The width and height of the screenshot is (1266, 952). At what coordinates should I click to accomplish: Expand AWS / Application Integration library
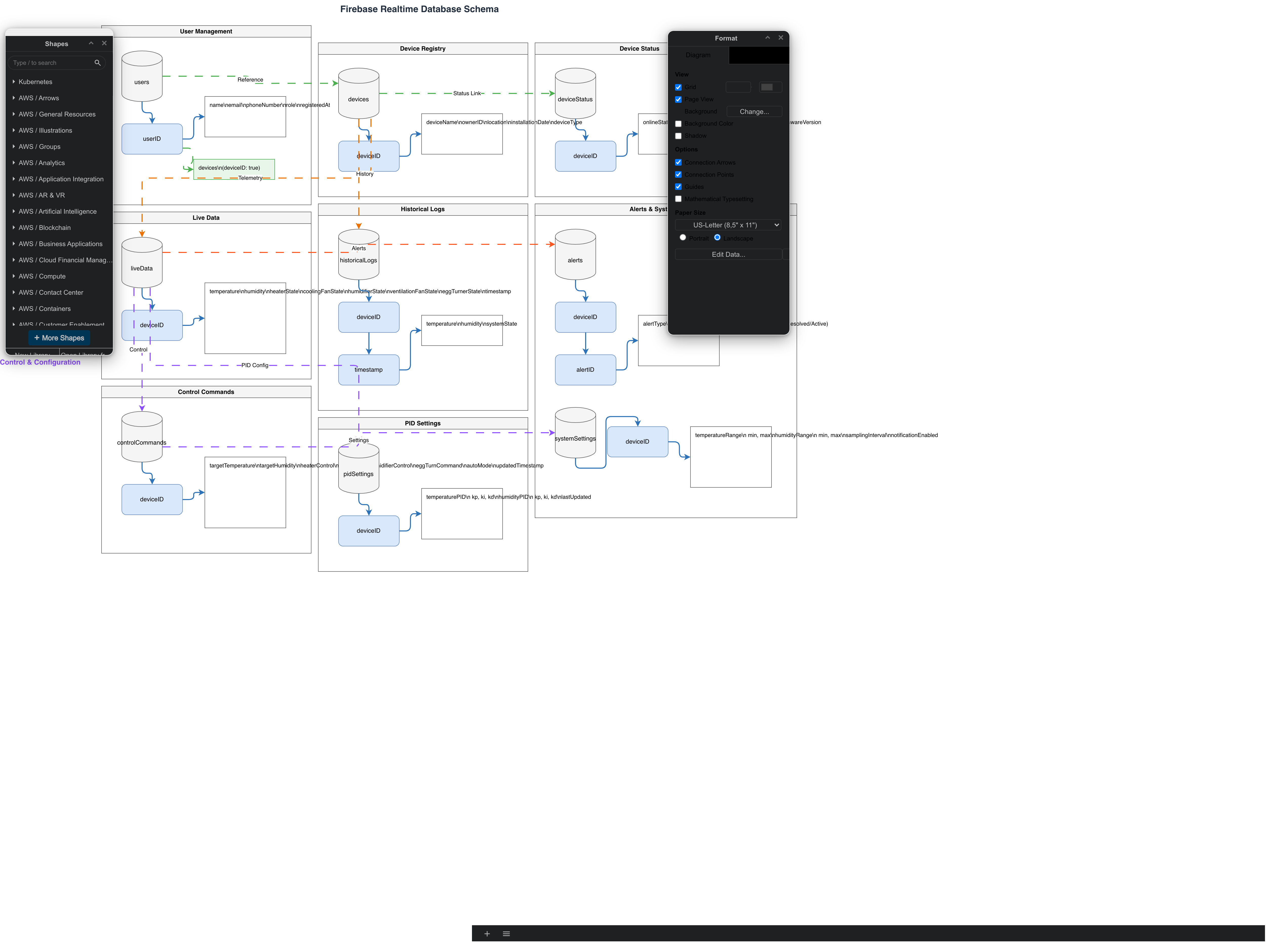59,179
